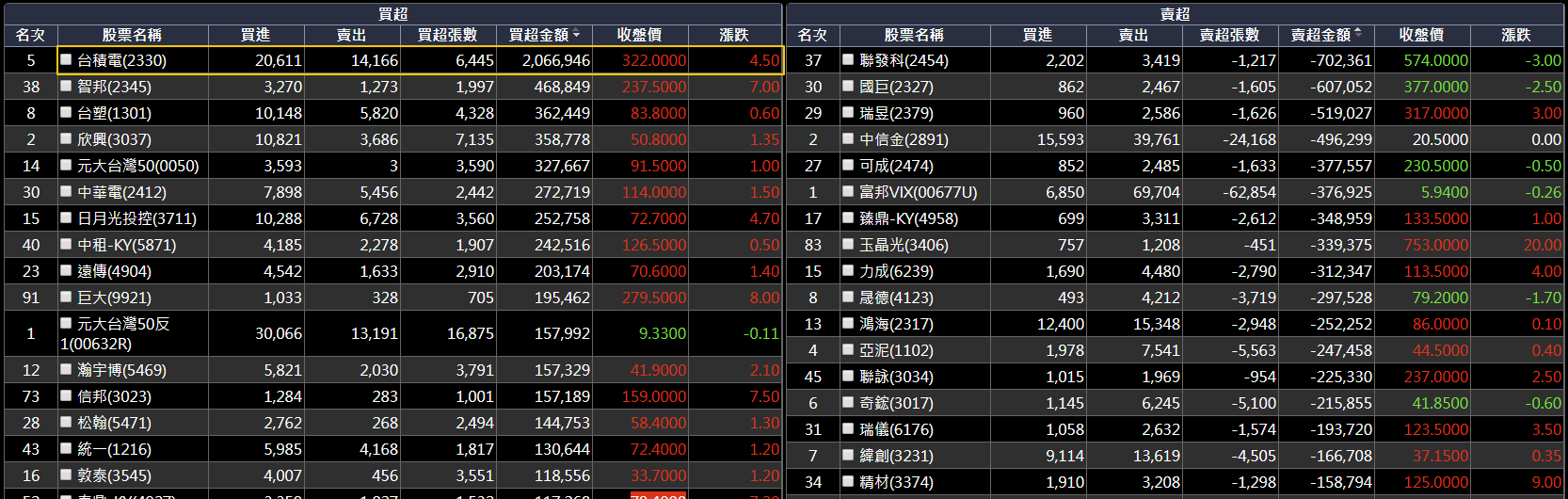Open stock 統一(1216) row
Screen dimensions: 1568x499
click(x=393, y=449)
